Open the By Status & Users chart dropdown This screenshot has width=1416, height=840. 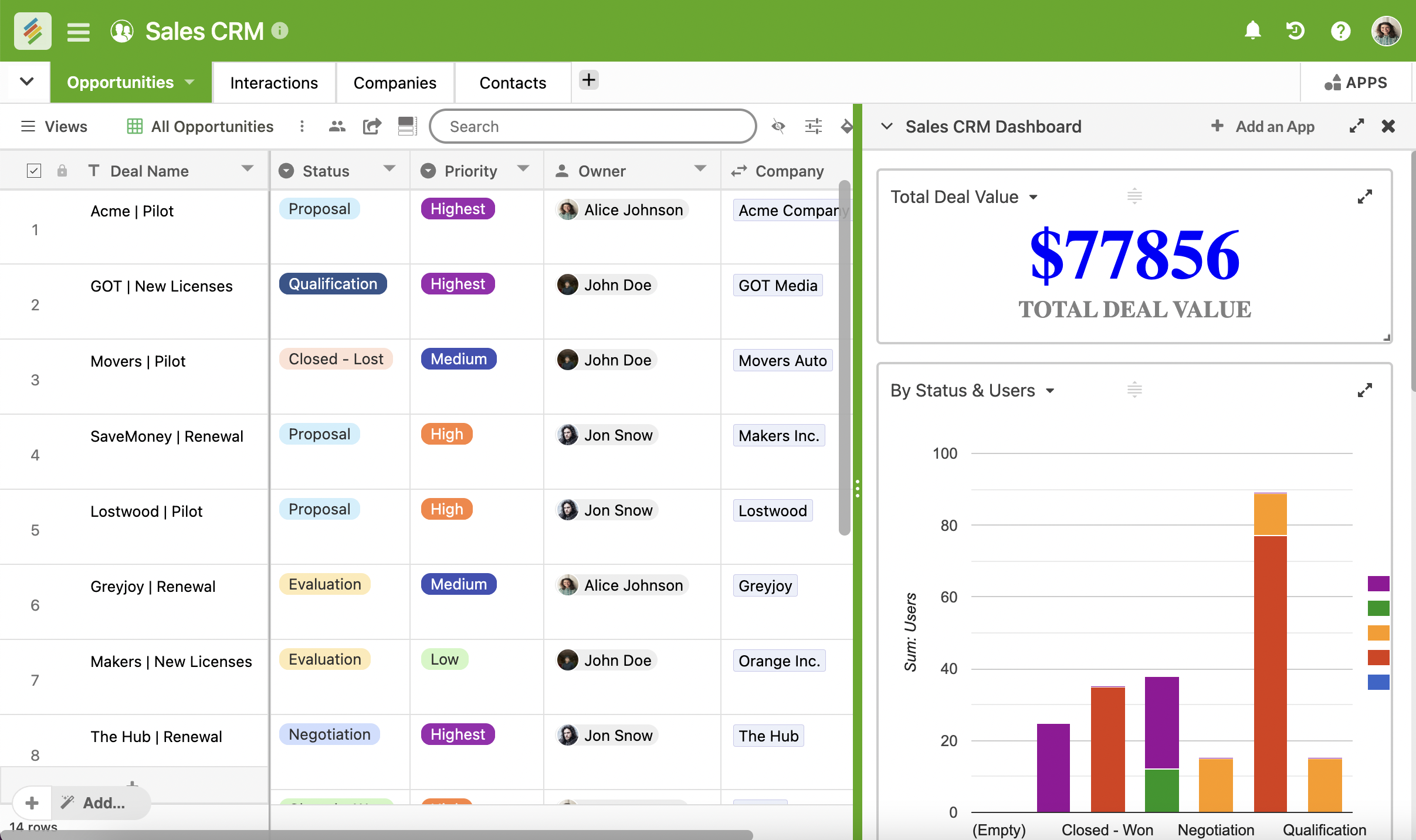pos(1050,390)
